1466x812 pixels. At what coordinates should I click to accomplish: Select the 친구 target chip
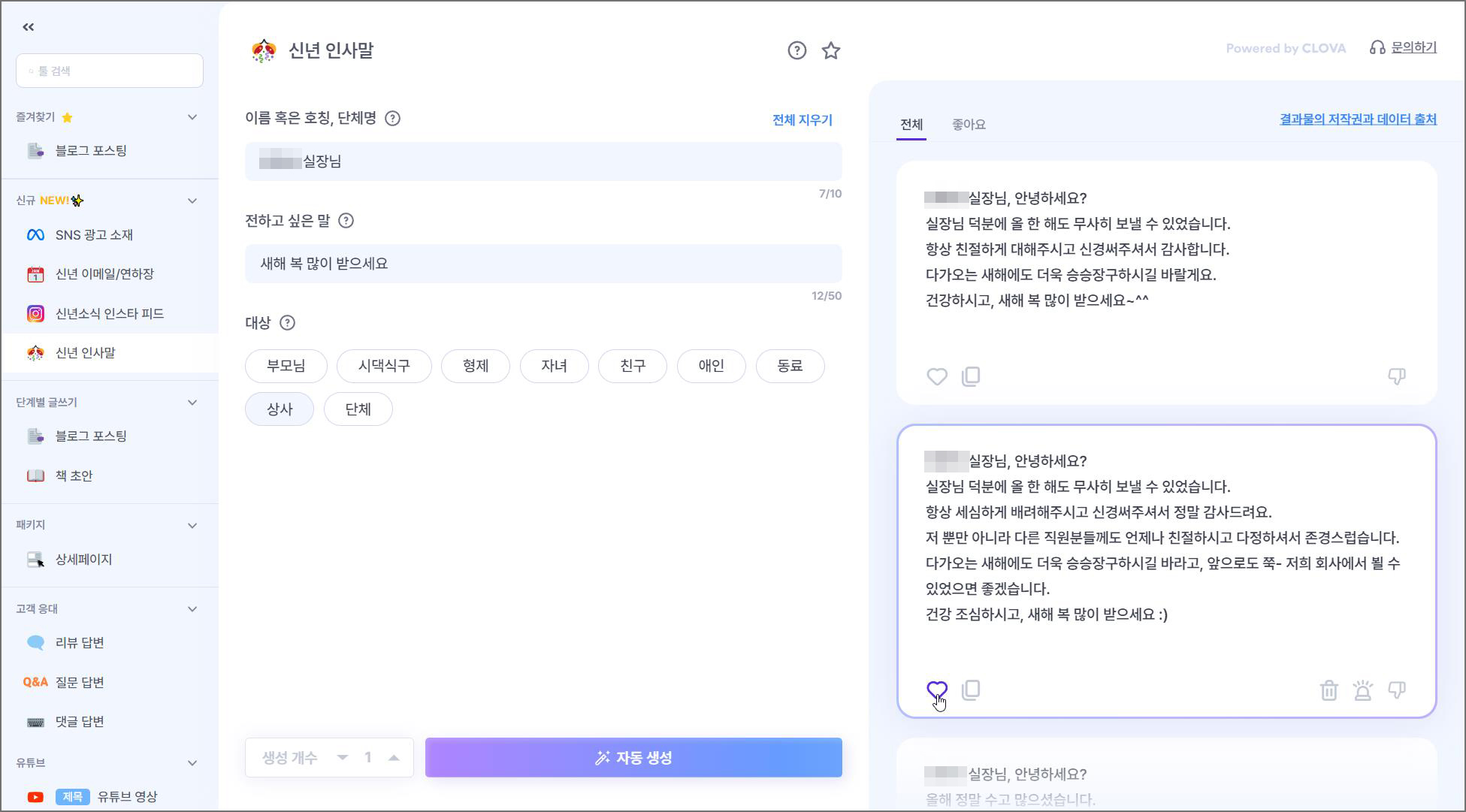click(x=632, y=366)
